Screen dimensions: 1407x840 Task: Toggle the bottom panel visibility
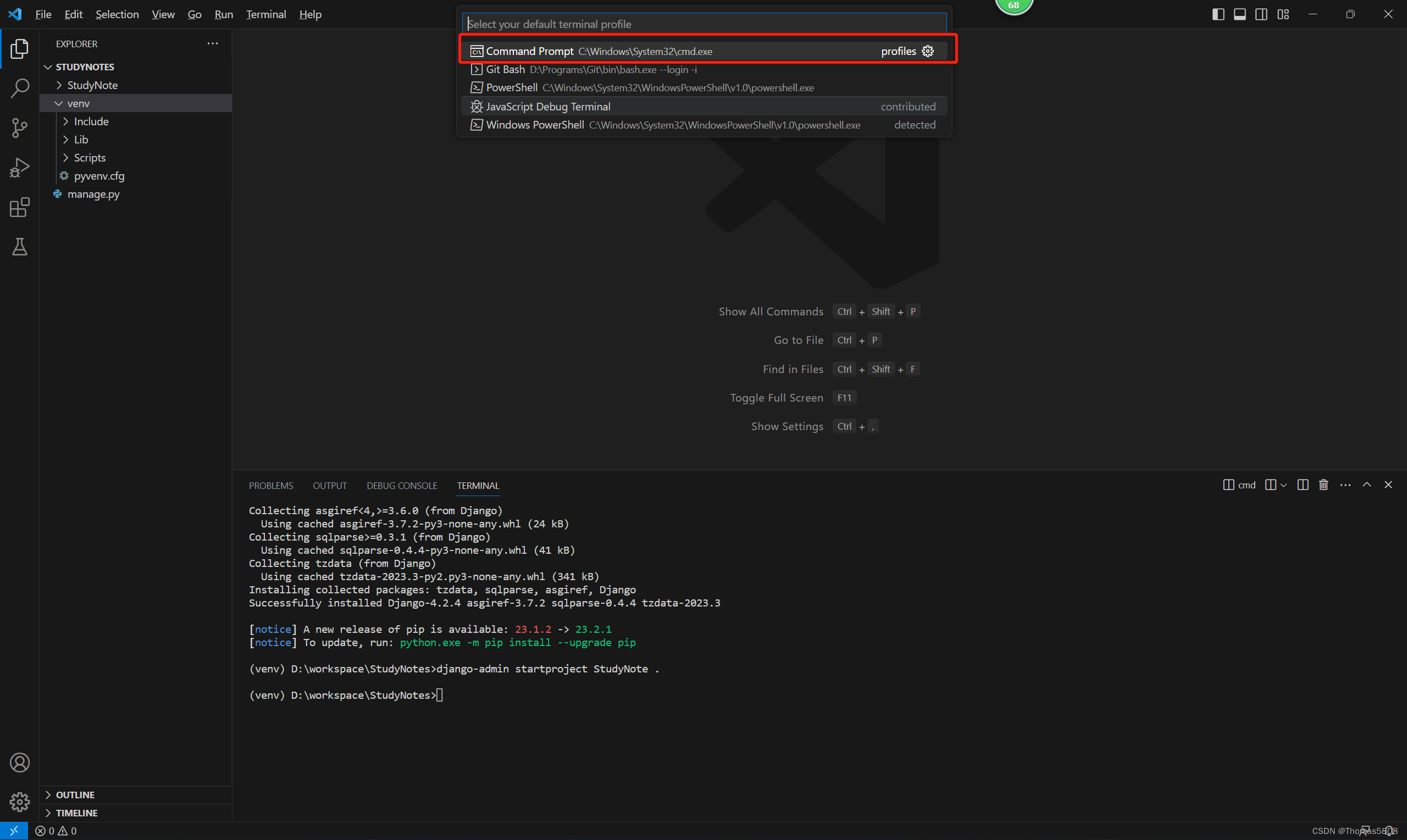point(1239,14)
